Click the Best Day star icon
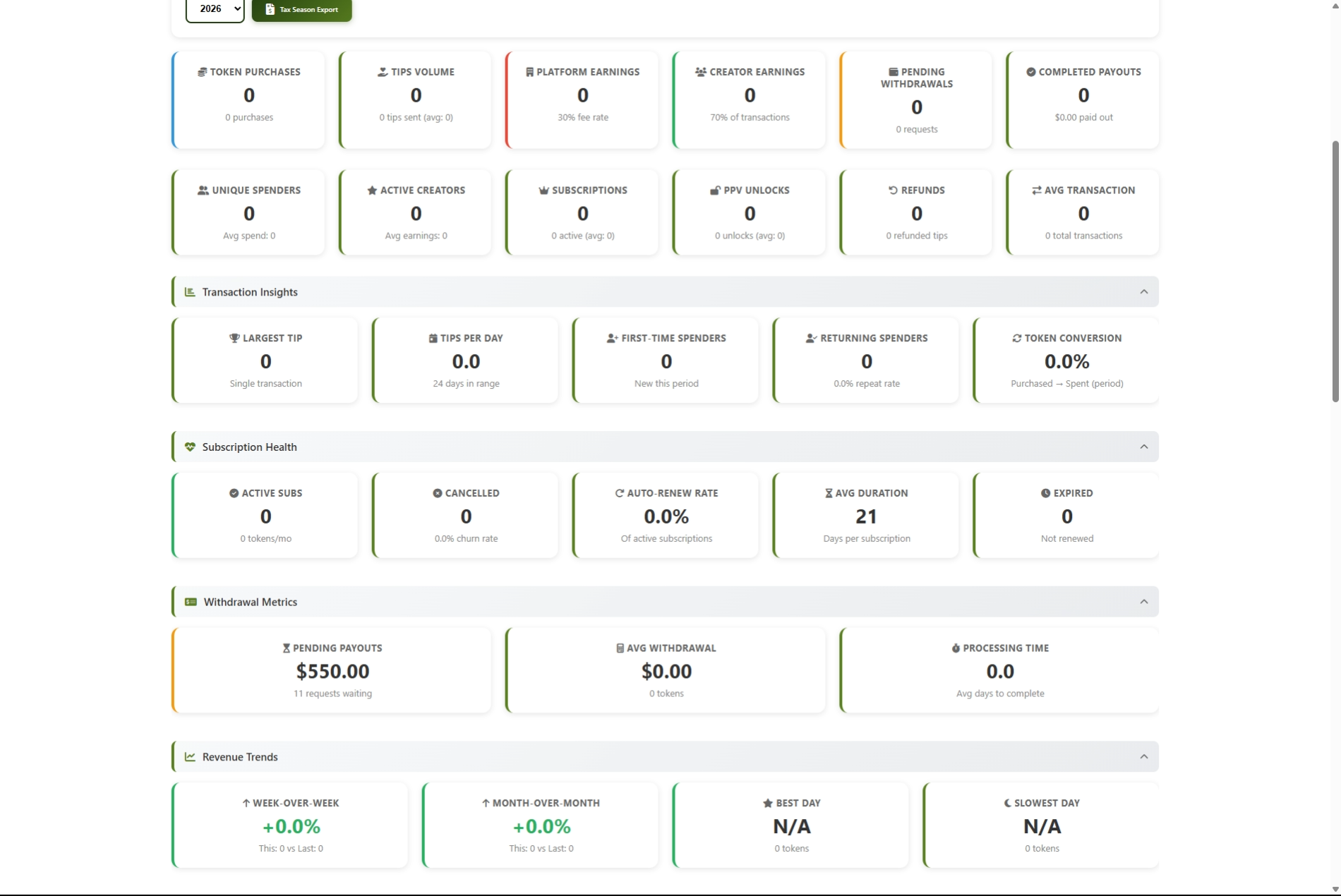This screenshot has height=896, width=1341. pyautogui.click(x=767, y=803)
